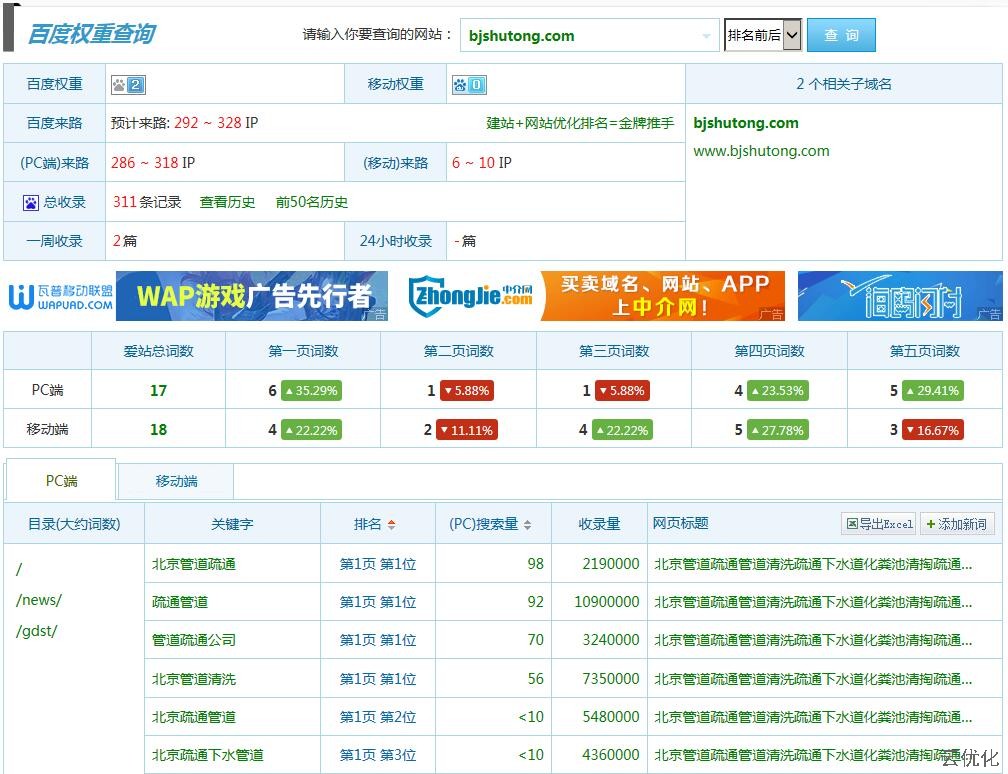This screenshot has width=1008, height=774.
Task: Open the 前50名历史 link
Action: (312, 202)
